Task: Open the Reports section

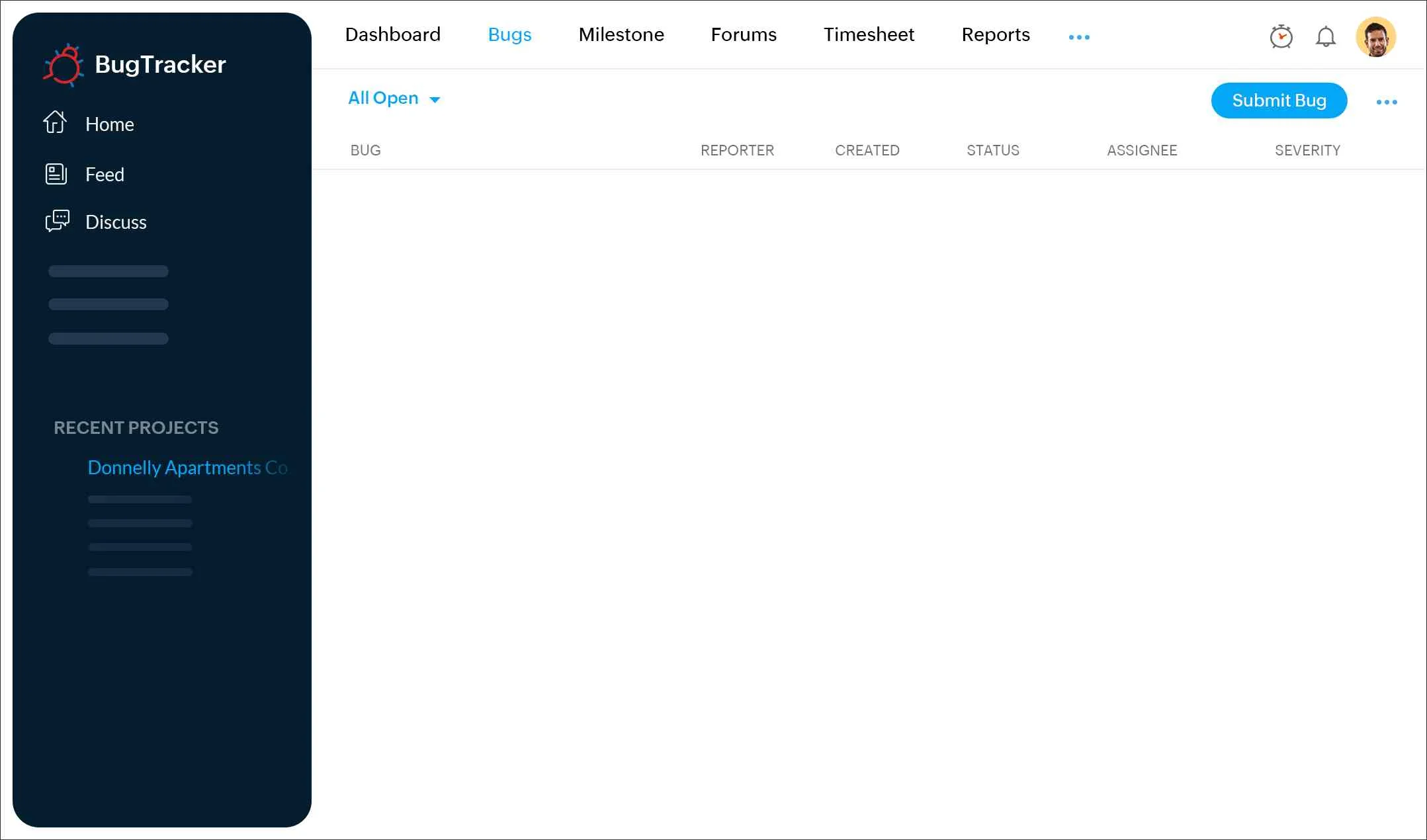Action: point(995,34)
